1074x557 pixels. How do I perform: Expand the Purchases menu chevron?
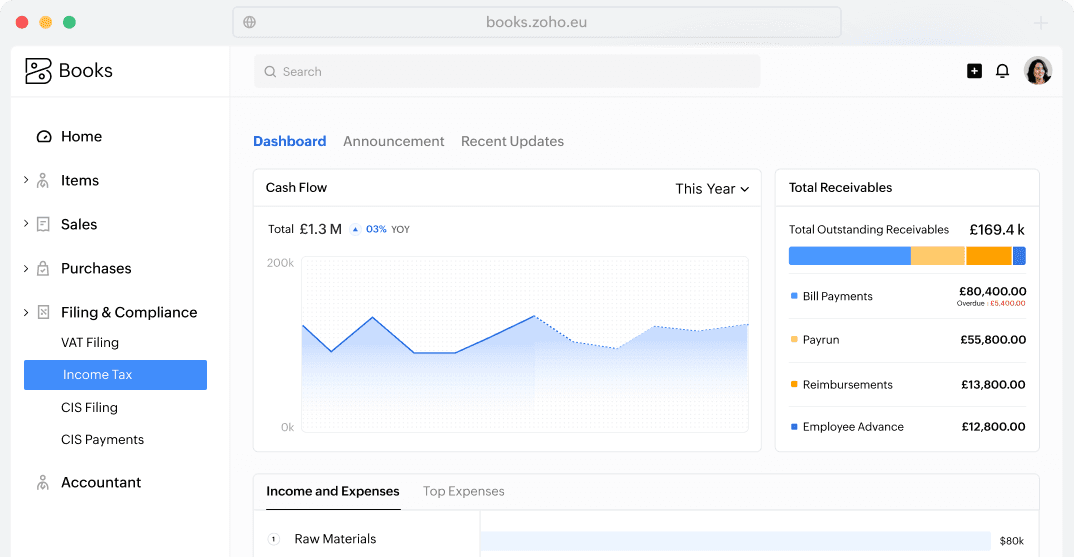tap(26, 268)
